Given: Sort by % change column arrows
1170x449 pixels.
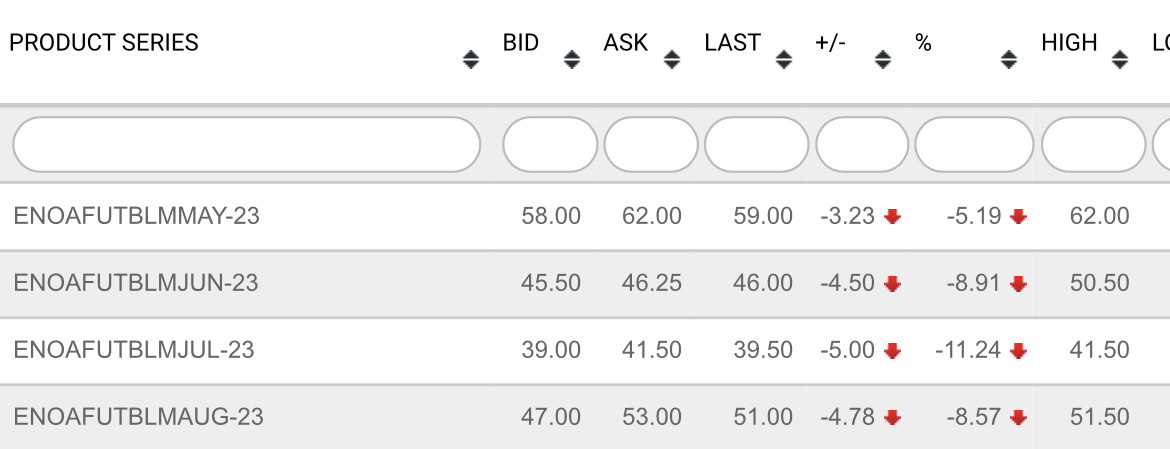Looking at the screenshot, I should tap(1009, 60).
